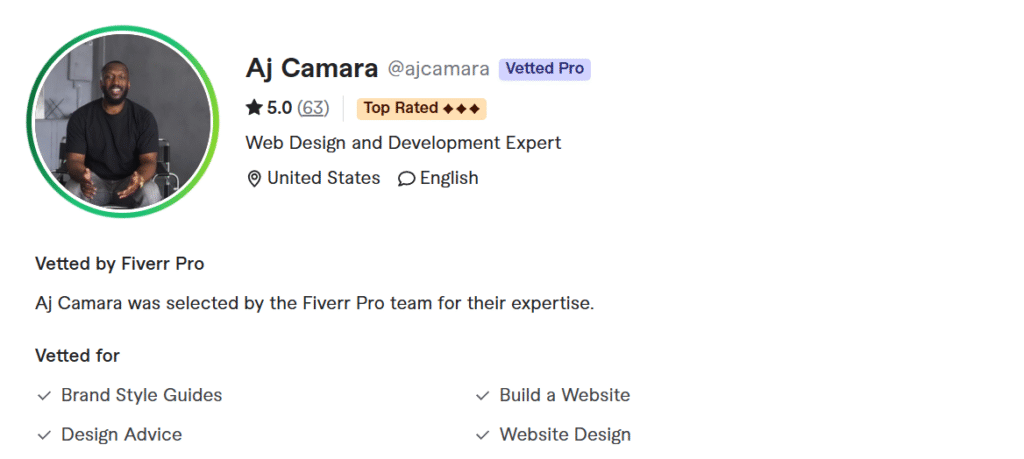Select the Brand Style Guides text
The height and width of the screenshot is (459, 1024).
pos(141,395)
